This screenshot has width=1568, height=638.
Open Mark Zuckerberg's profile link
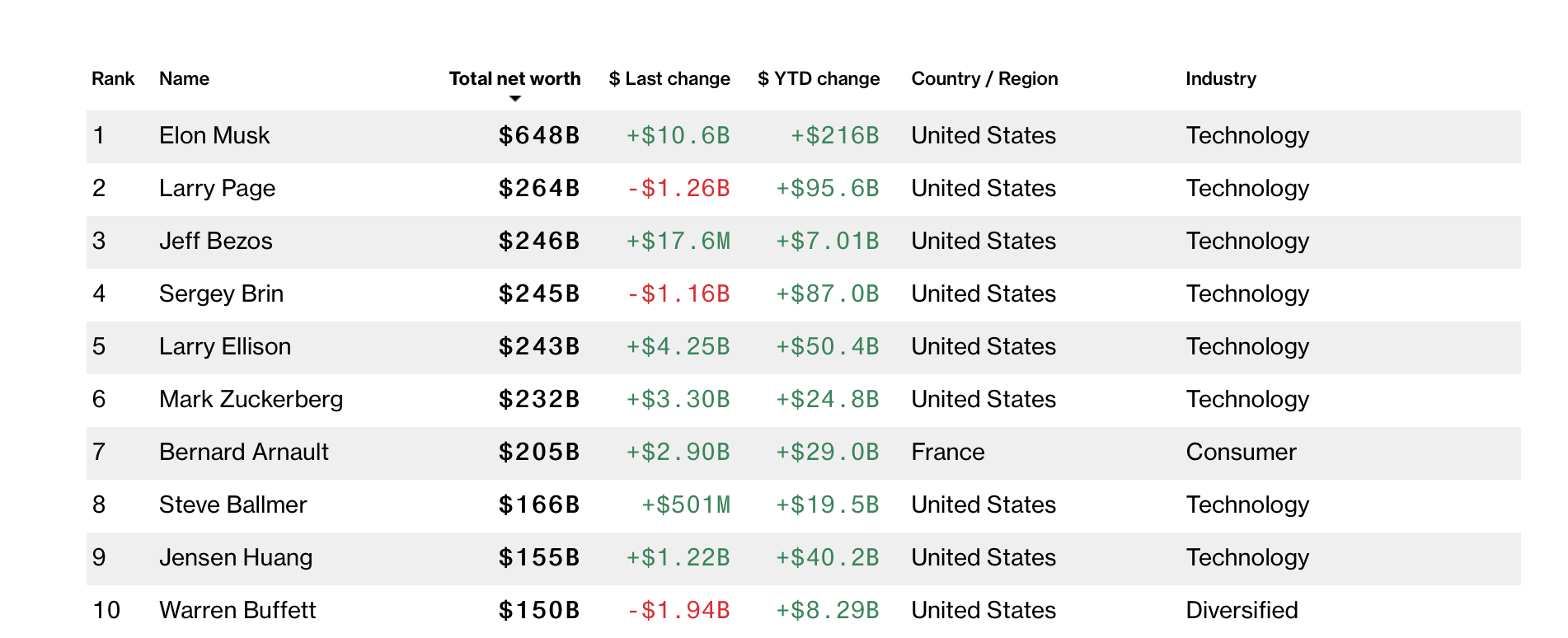point(251,400)
